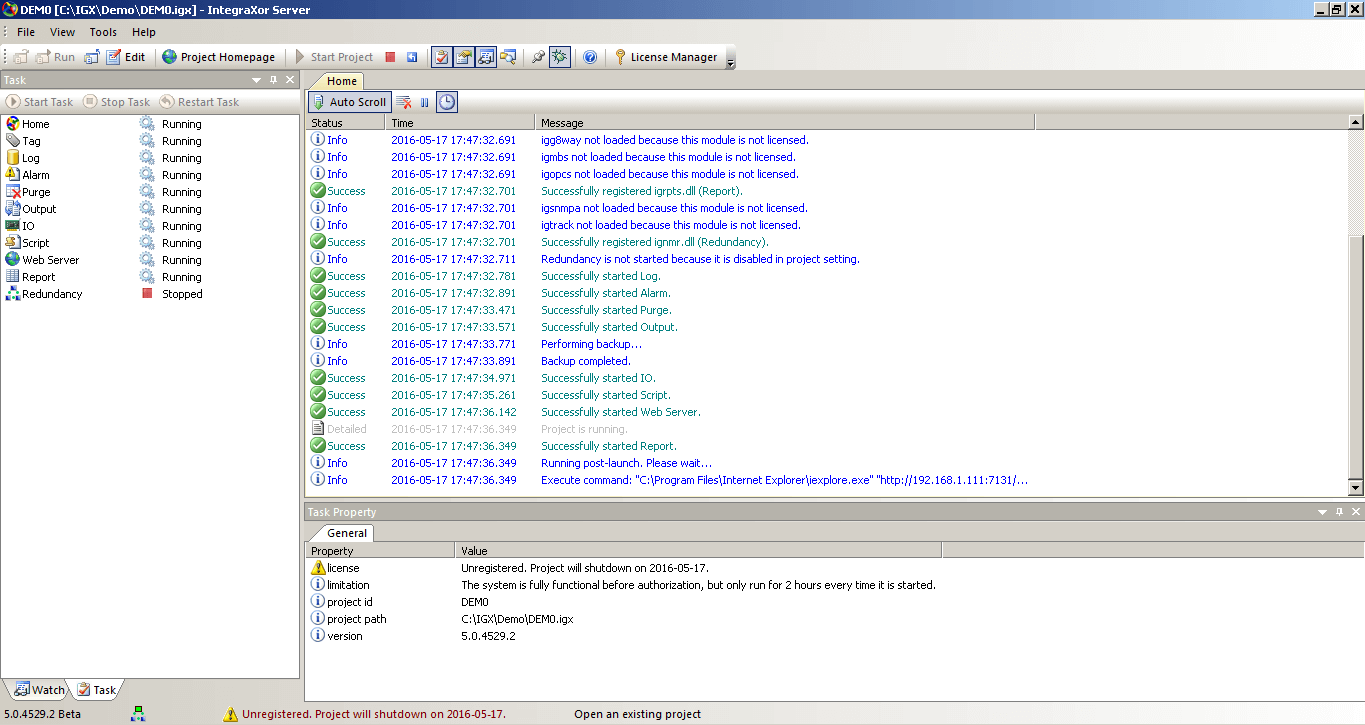Image resolution: width=1365 pixels, height=725 pixels.
Task: Open the License Manager
Action: [665, 57]
